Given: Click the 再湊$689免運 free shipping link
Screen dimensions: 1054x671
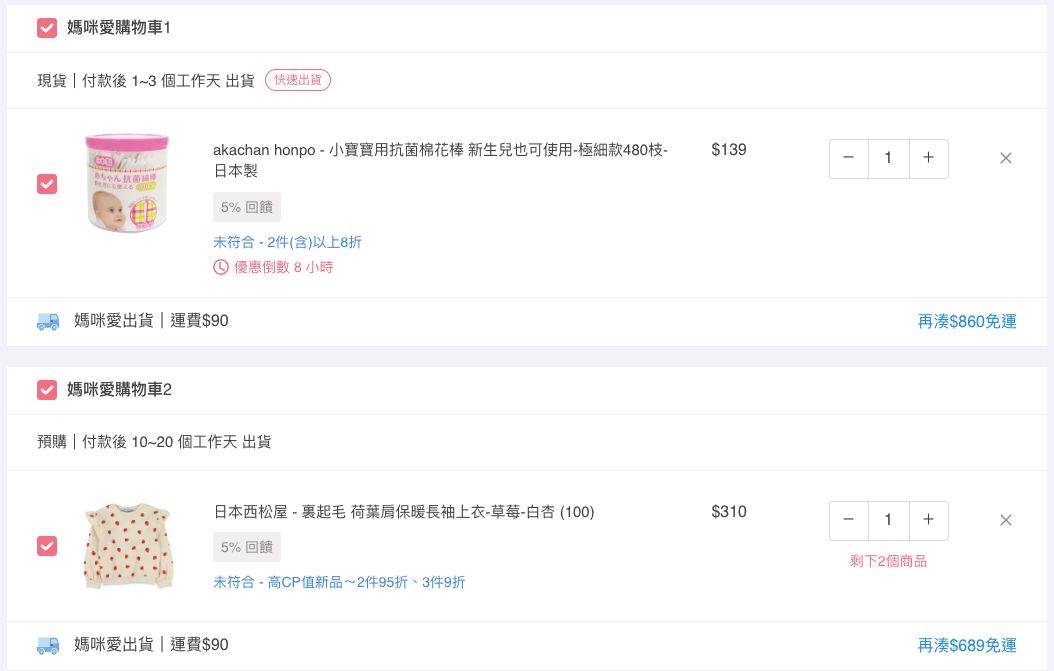Looking at the screenshot, I should pyautogui.click(x=966, y=645).
